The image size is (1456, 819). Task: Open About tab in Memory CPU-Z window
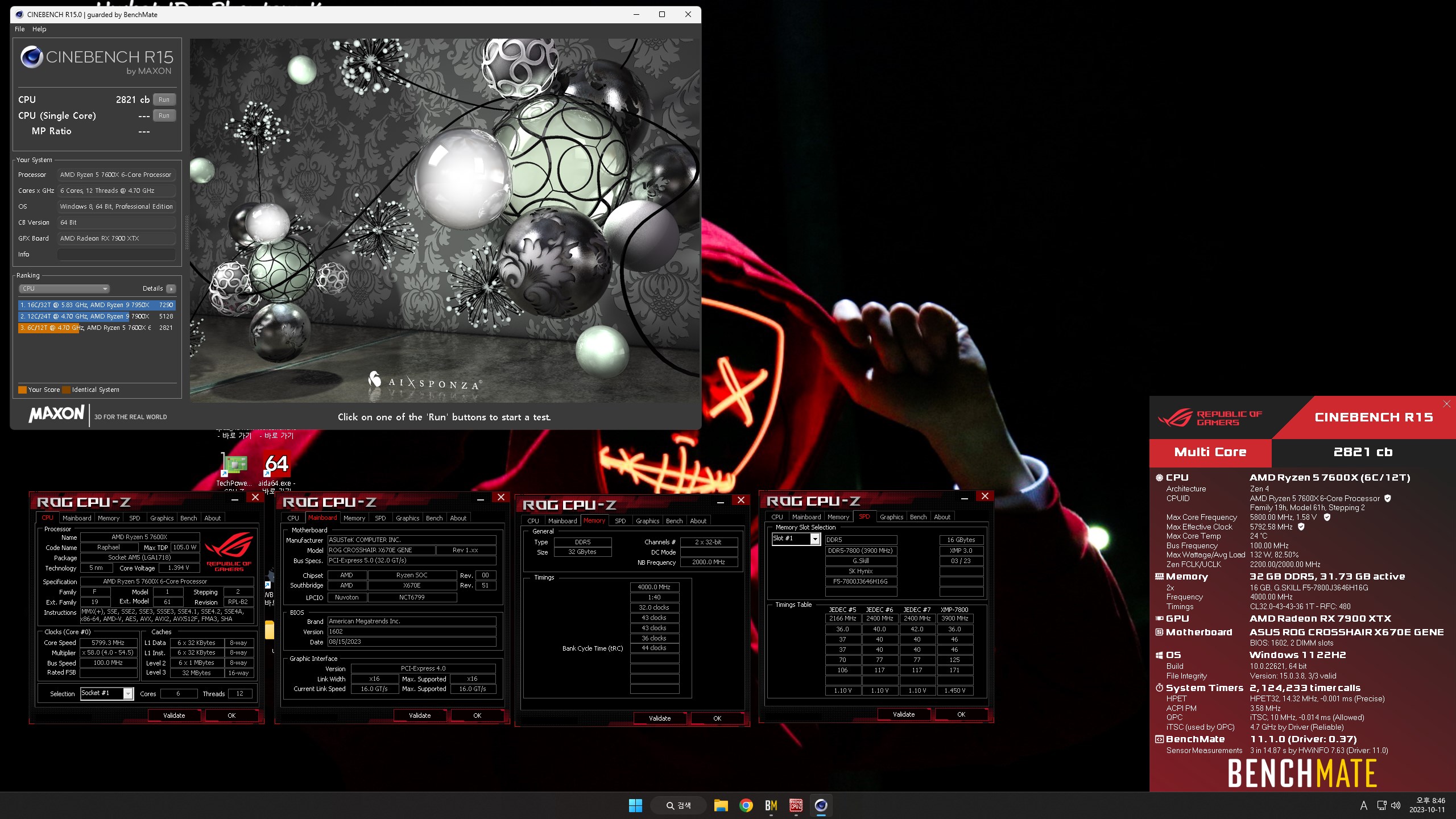(x=698, y=521)
